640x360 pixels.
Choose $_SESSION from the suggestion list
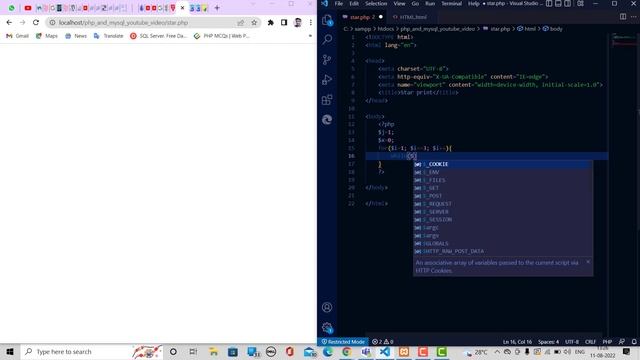[503, 220]
